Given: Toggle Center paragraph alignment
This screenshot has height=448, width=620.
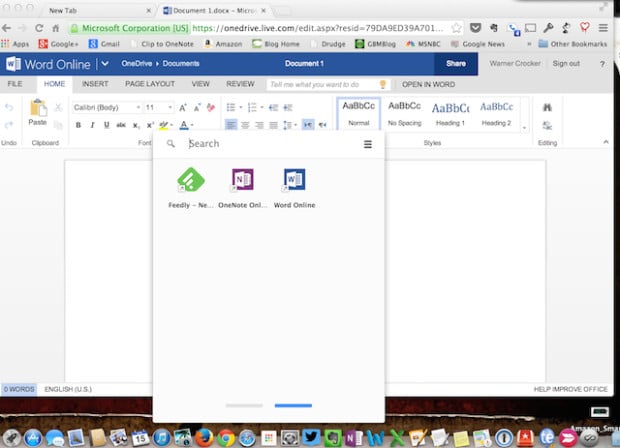Looking at the screenshot, I should tap(245, 125).
